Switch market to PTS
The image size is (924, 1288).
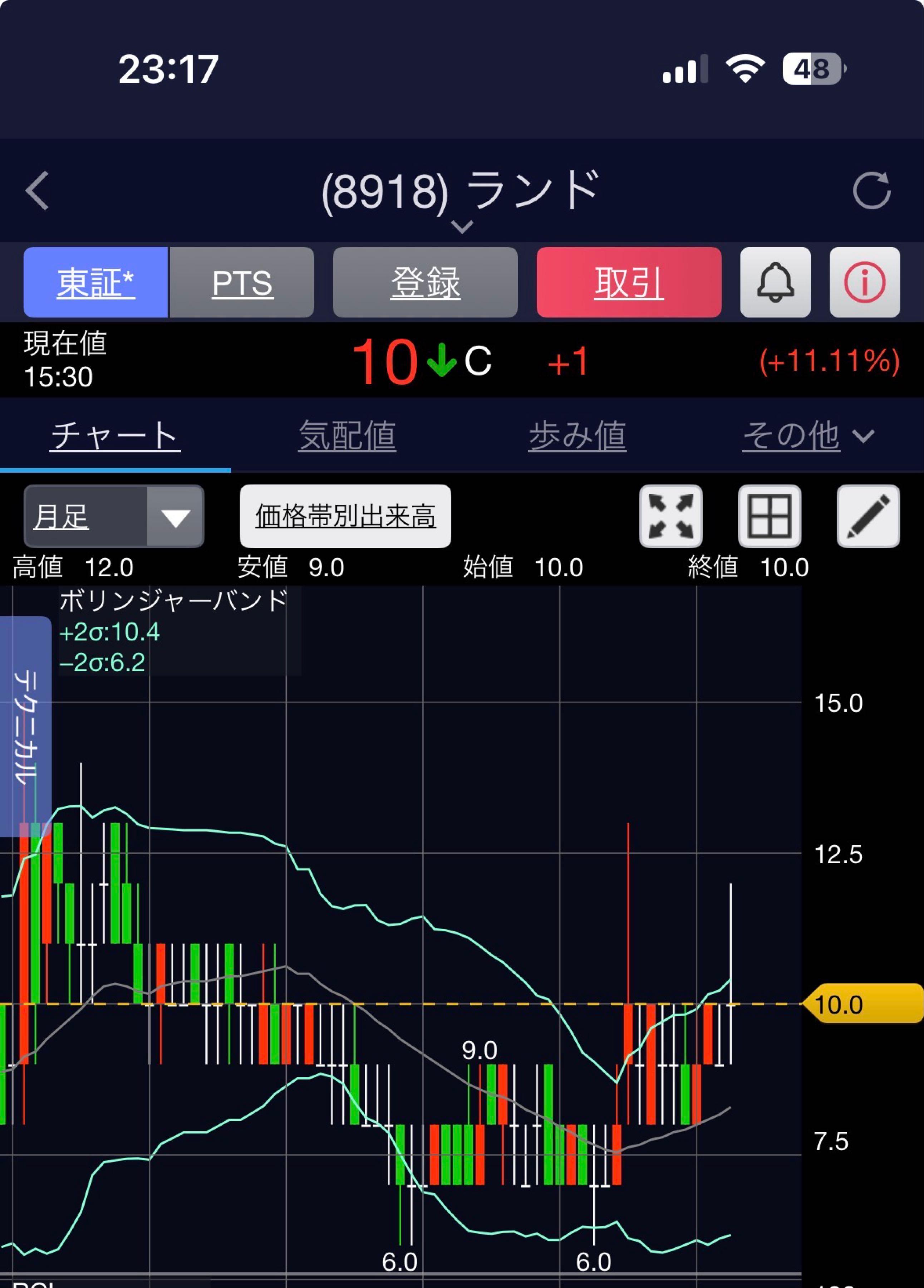[242, 282]
